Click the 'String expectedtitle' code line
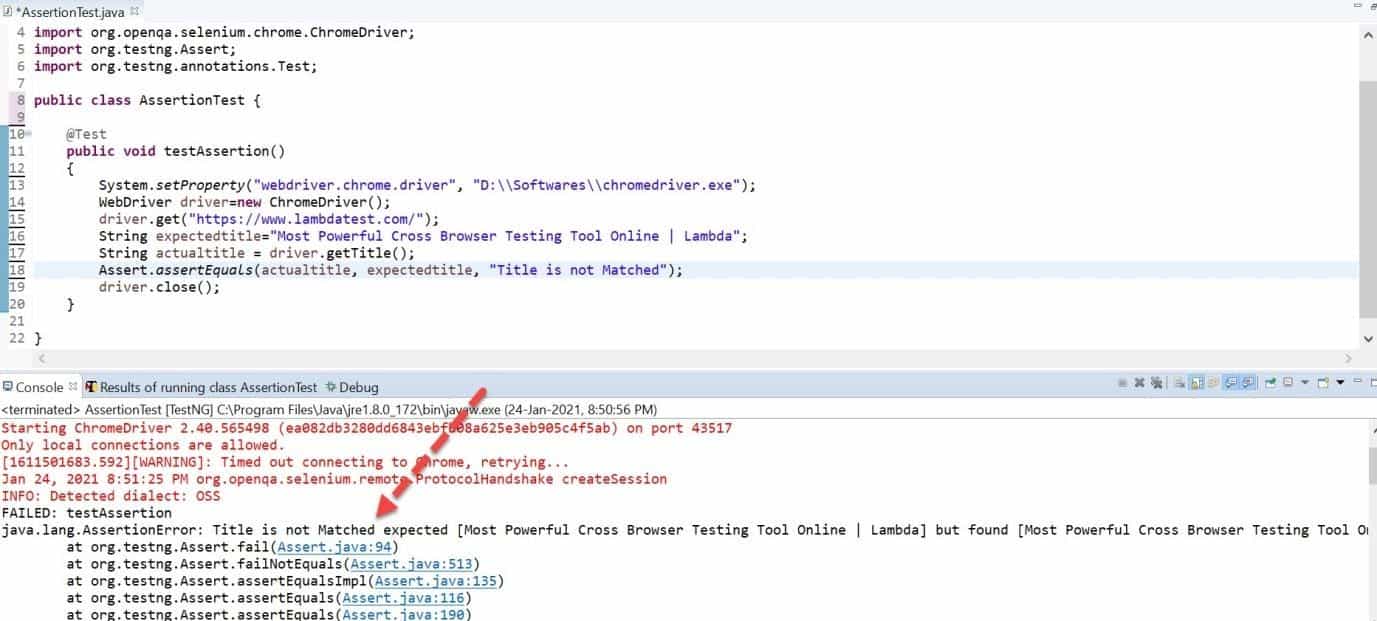Image resolution: width=1377 pixels, height=621 pixels. click(423, 236)
